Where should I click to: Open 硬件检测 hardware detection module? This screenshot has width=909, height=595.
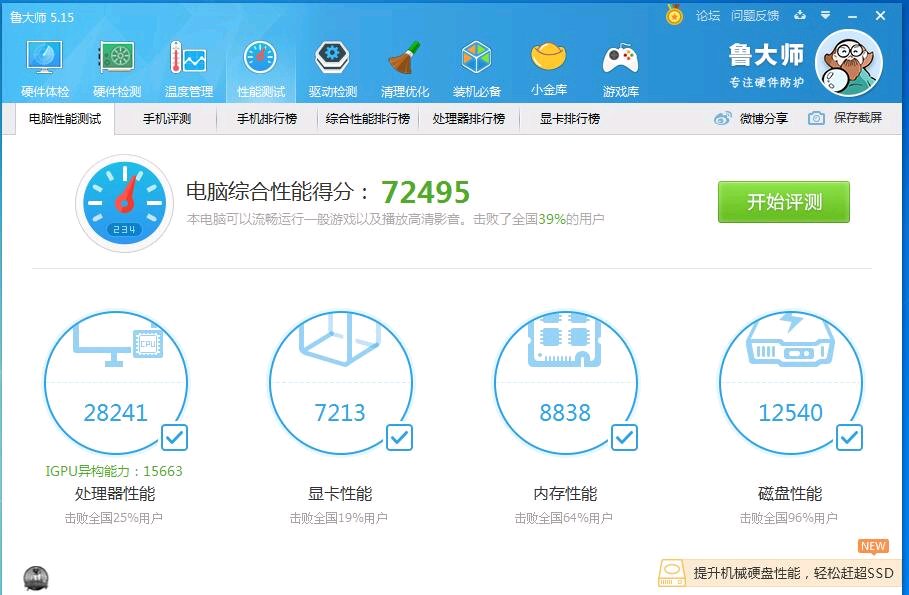pyautogui.click(x=117, y=70)
